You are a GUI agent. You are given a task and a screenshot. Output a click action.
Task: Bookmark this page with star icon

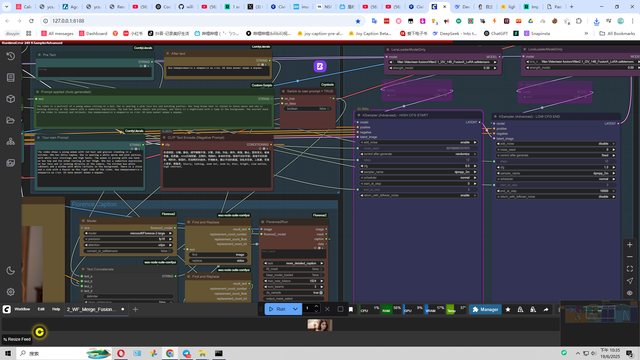click(x=358, y=21)
